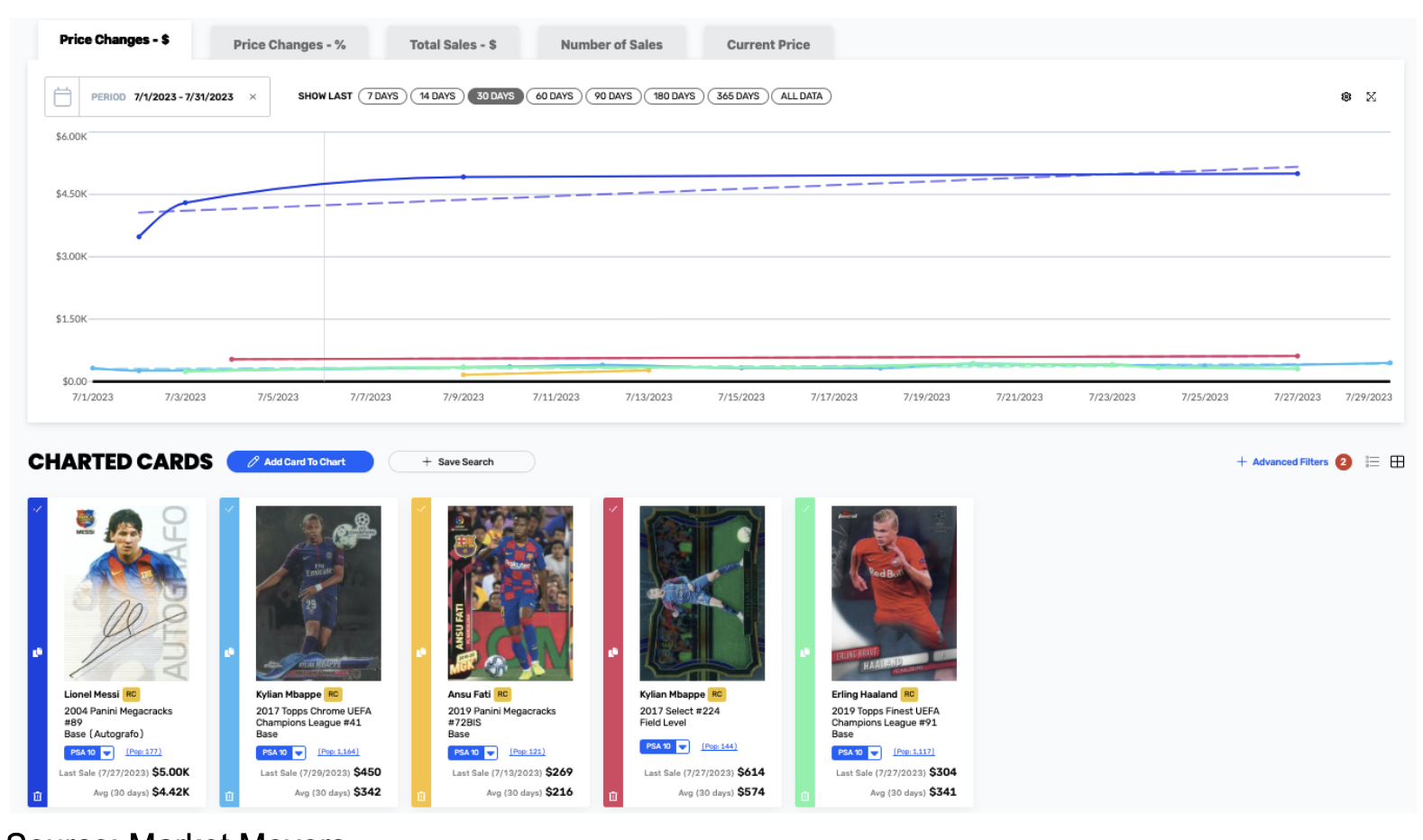Switch to Current Price tab
The width and height of the screenshot is (1423, 840).
pos(768,44)
